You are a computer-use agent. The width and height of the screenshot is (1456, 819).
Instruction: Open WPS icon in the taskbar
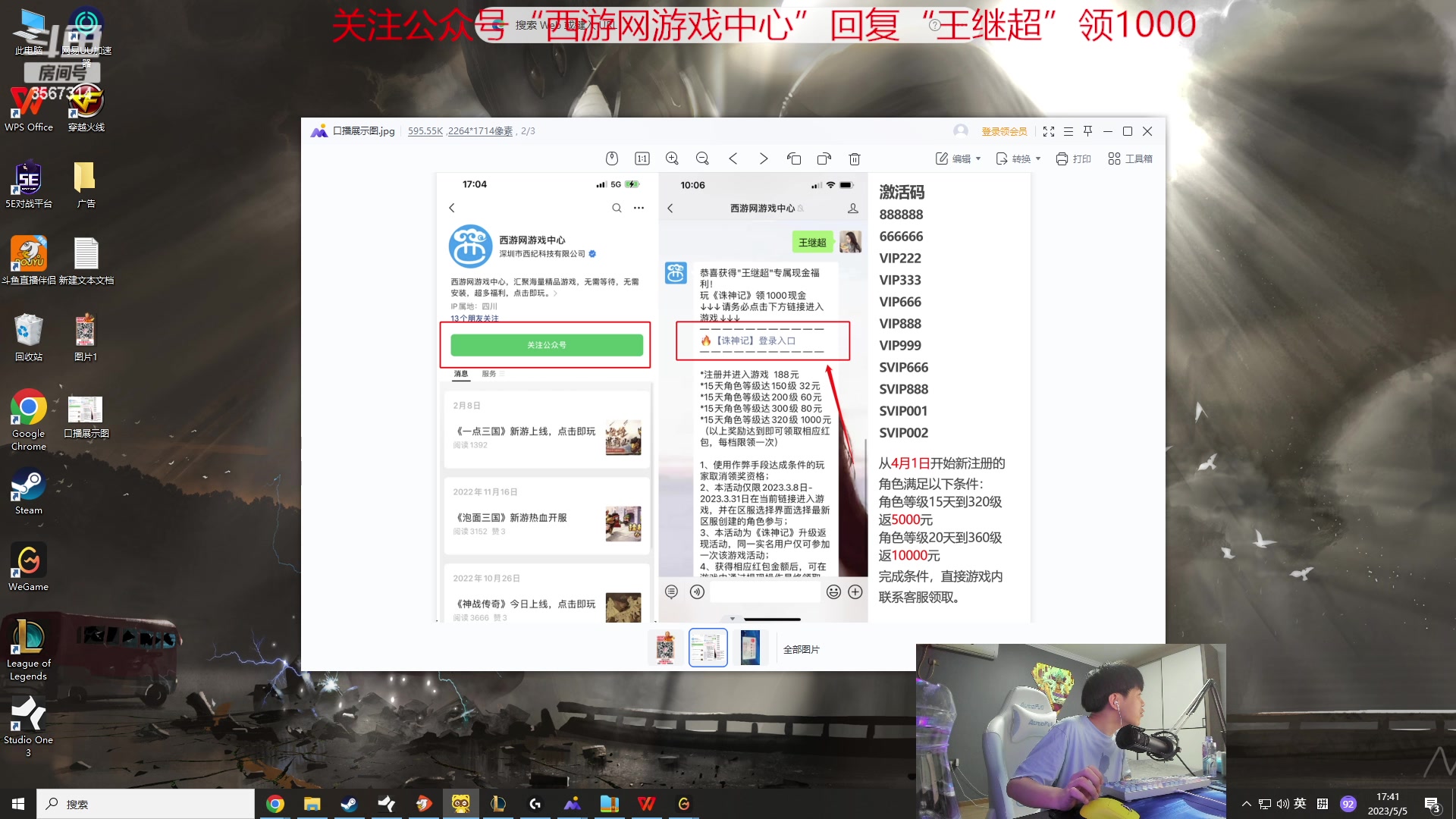point(647,804)
